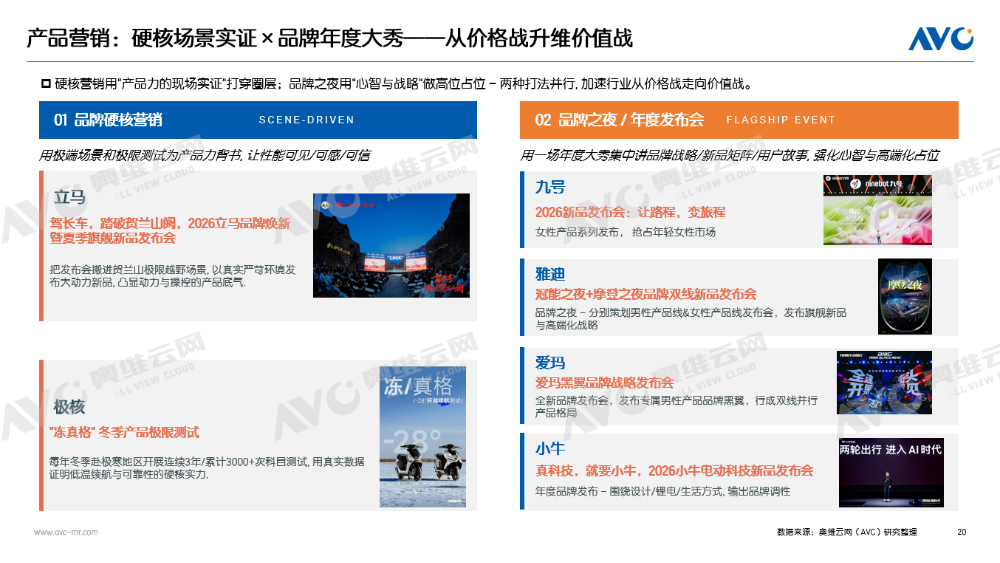The image size is (1000, 563).
Task: Click the '立马' brand heading
Action: (70, 196)
